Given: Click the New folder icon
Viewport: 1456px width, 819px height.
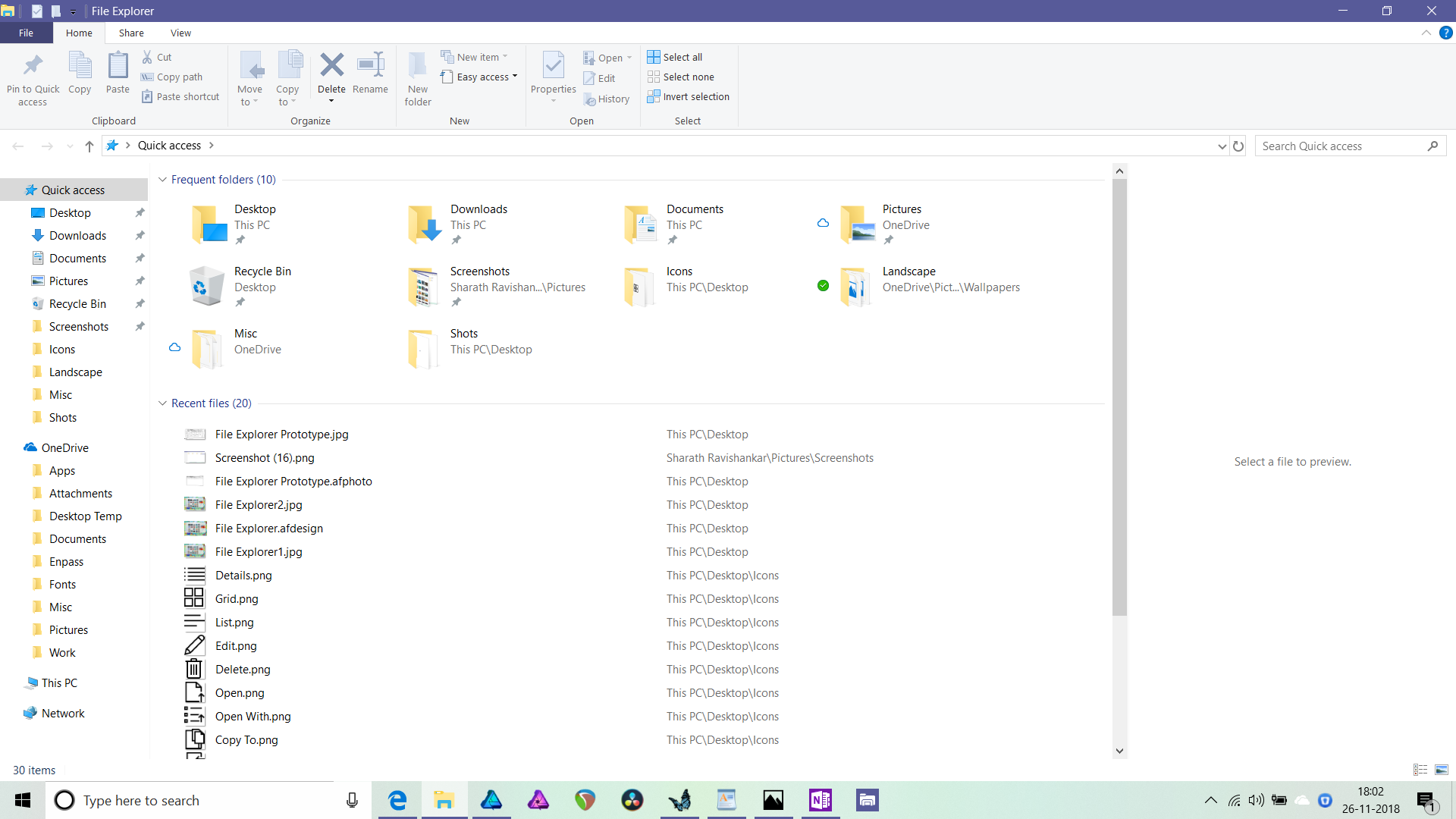Looking at the screenshot, I should pos(417,66).
